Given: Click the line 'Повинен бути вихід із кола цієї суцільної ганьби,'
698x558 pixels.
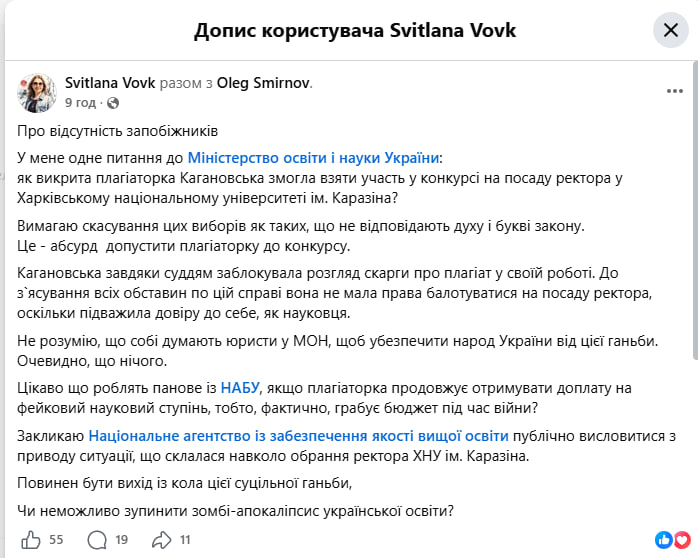Looking at the screenshot, I should [184, 483].
